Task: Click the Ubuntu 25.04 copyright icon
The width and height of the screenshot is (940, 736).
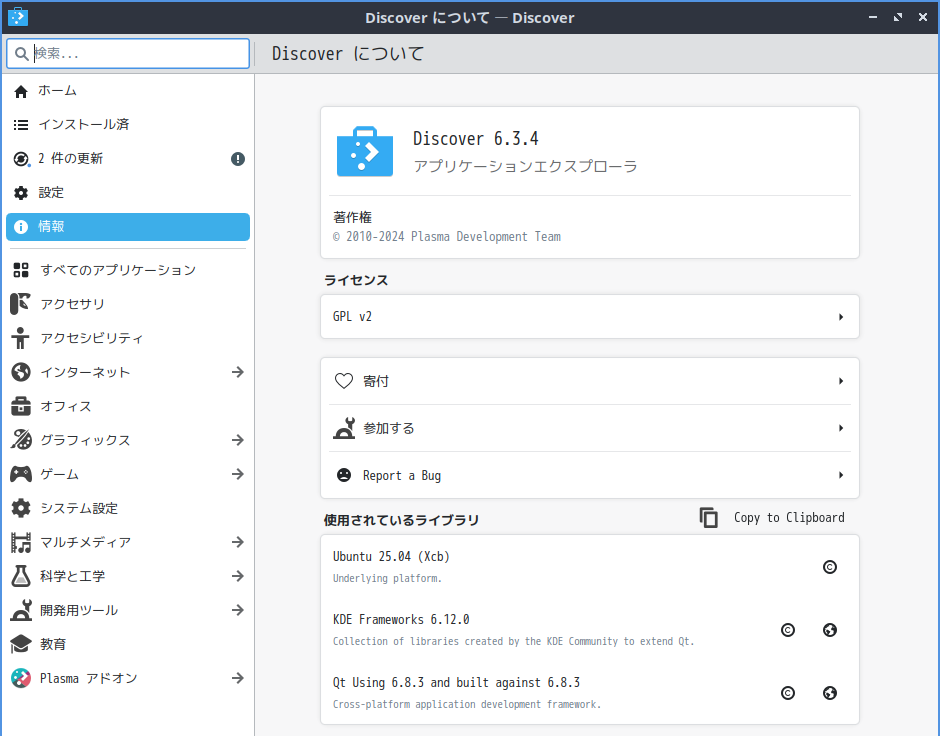Action: [830, 567]
